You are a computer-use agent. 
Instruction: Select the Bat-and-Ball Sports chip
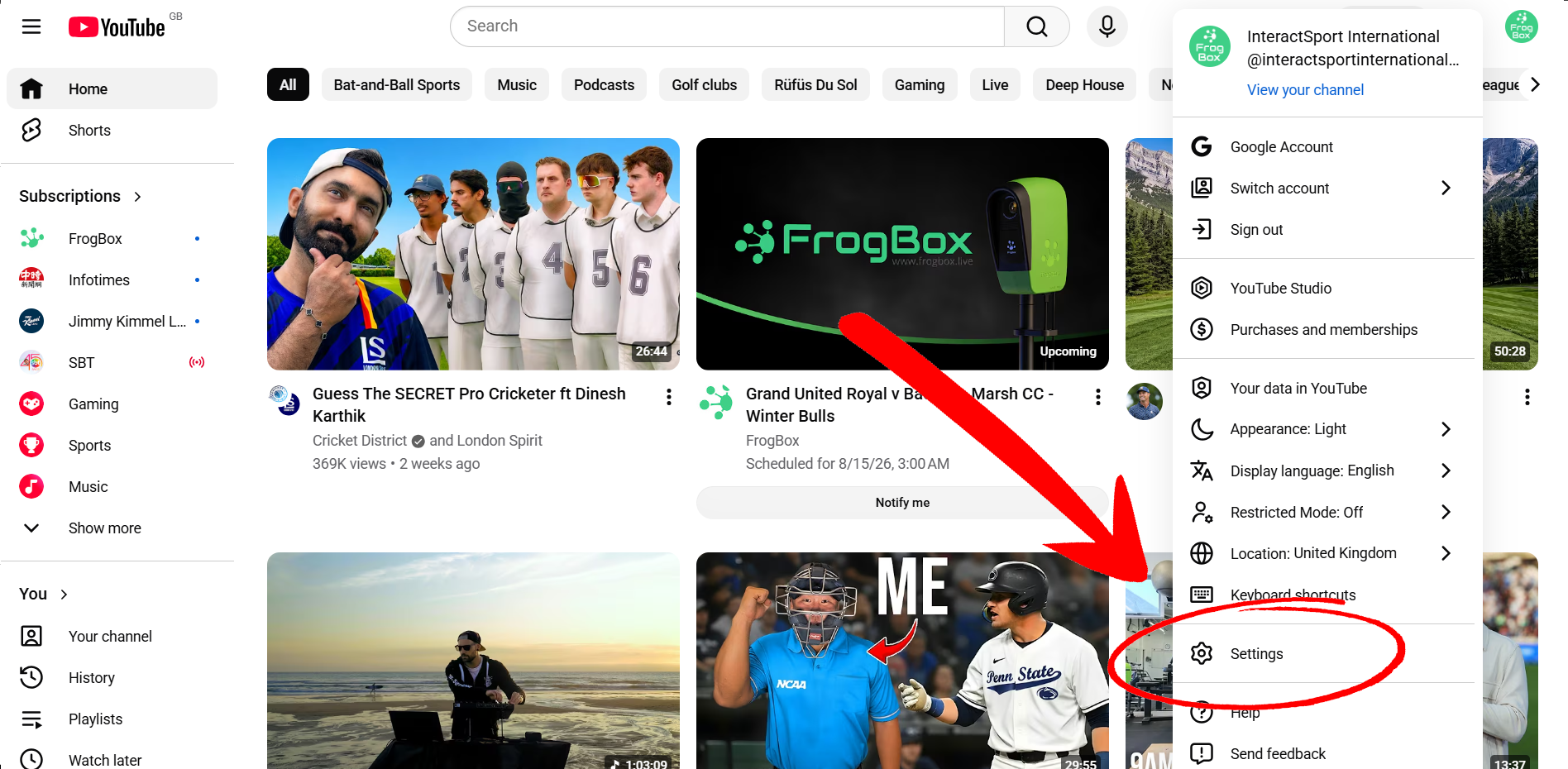(397, 85)
